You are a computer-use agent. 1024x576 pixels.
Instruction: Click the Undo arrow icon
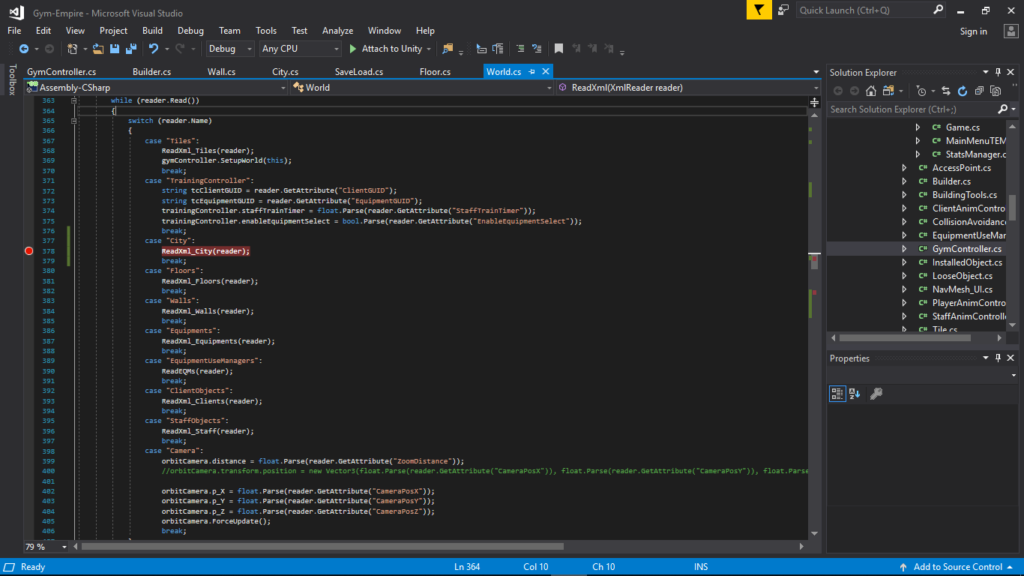[x=153, y=48]
